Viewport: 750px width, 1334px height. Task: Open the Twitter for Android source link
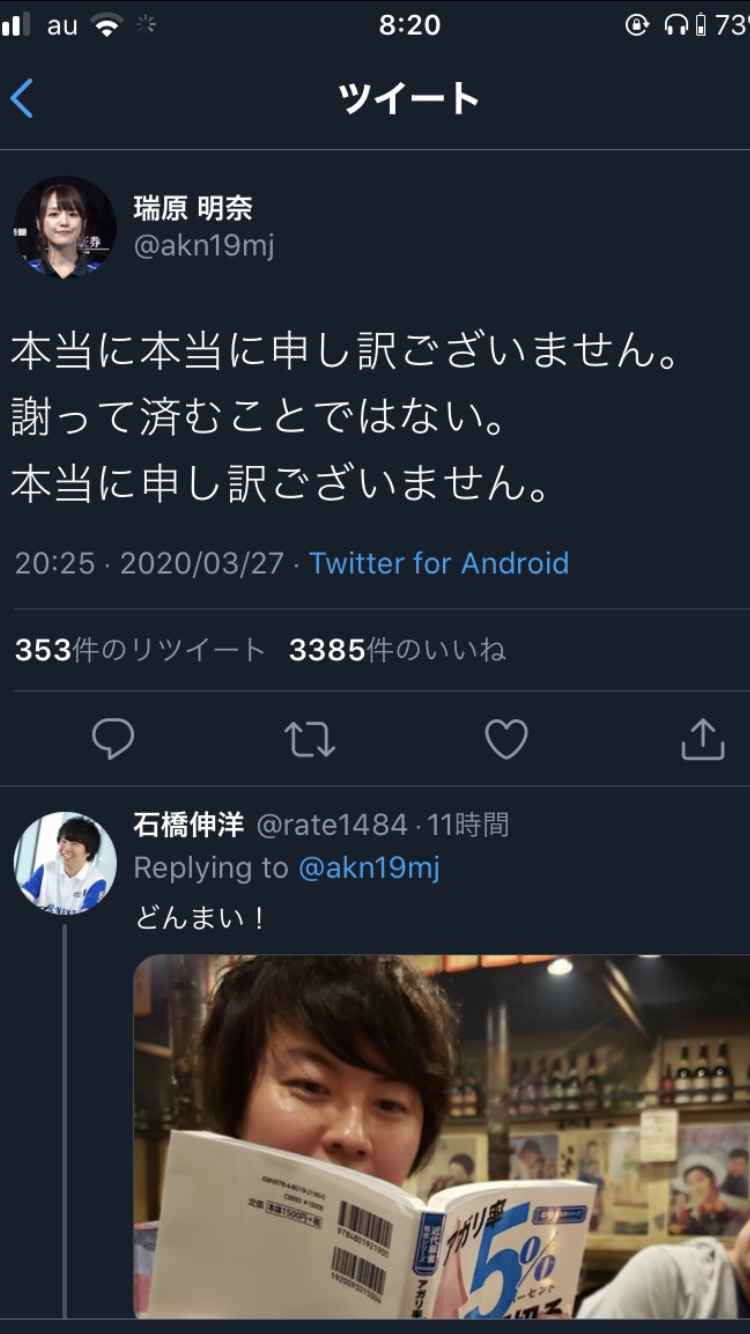(441, 563)
